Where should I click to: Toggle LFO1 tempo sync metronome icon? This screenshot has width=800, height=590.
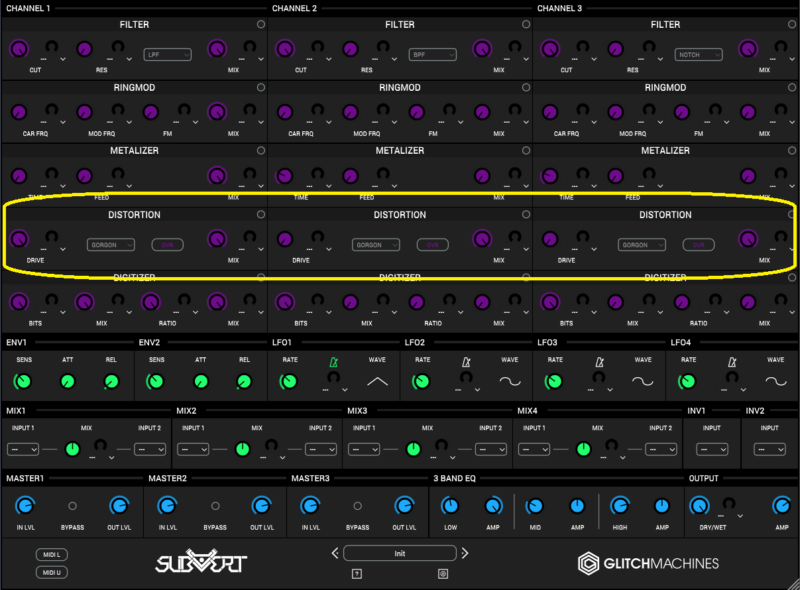pos(334,361)
